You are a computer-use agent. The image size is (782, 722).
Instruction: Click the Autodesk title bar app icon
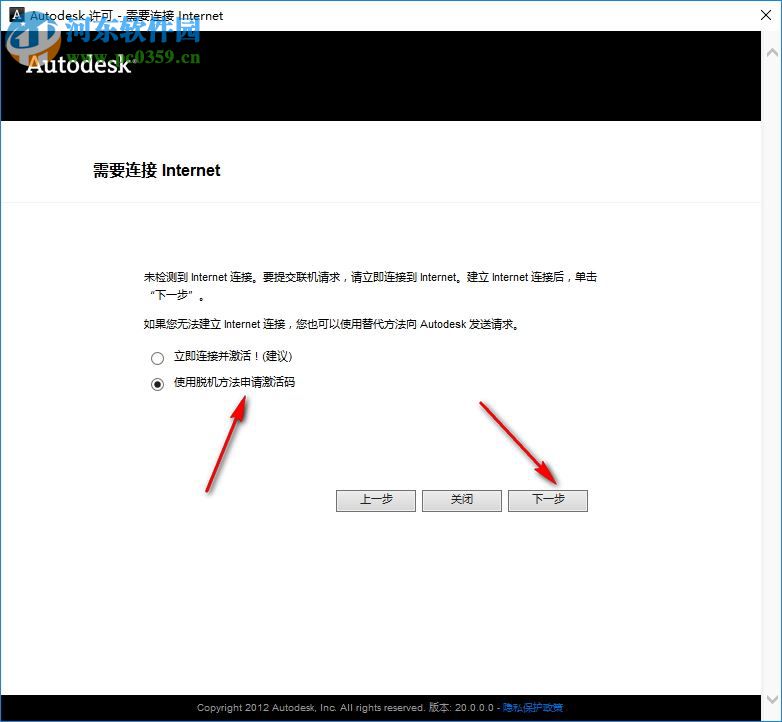[x=16, y=14]
